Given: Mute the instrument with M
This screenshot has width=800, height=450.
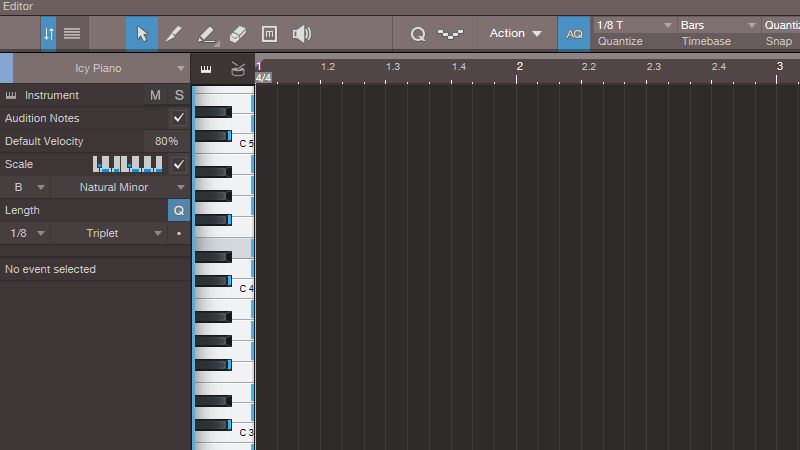Looking at the screenshot, I should (x=155, y=95).
